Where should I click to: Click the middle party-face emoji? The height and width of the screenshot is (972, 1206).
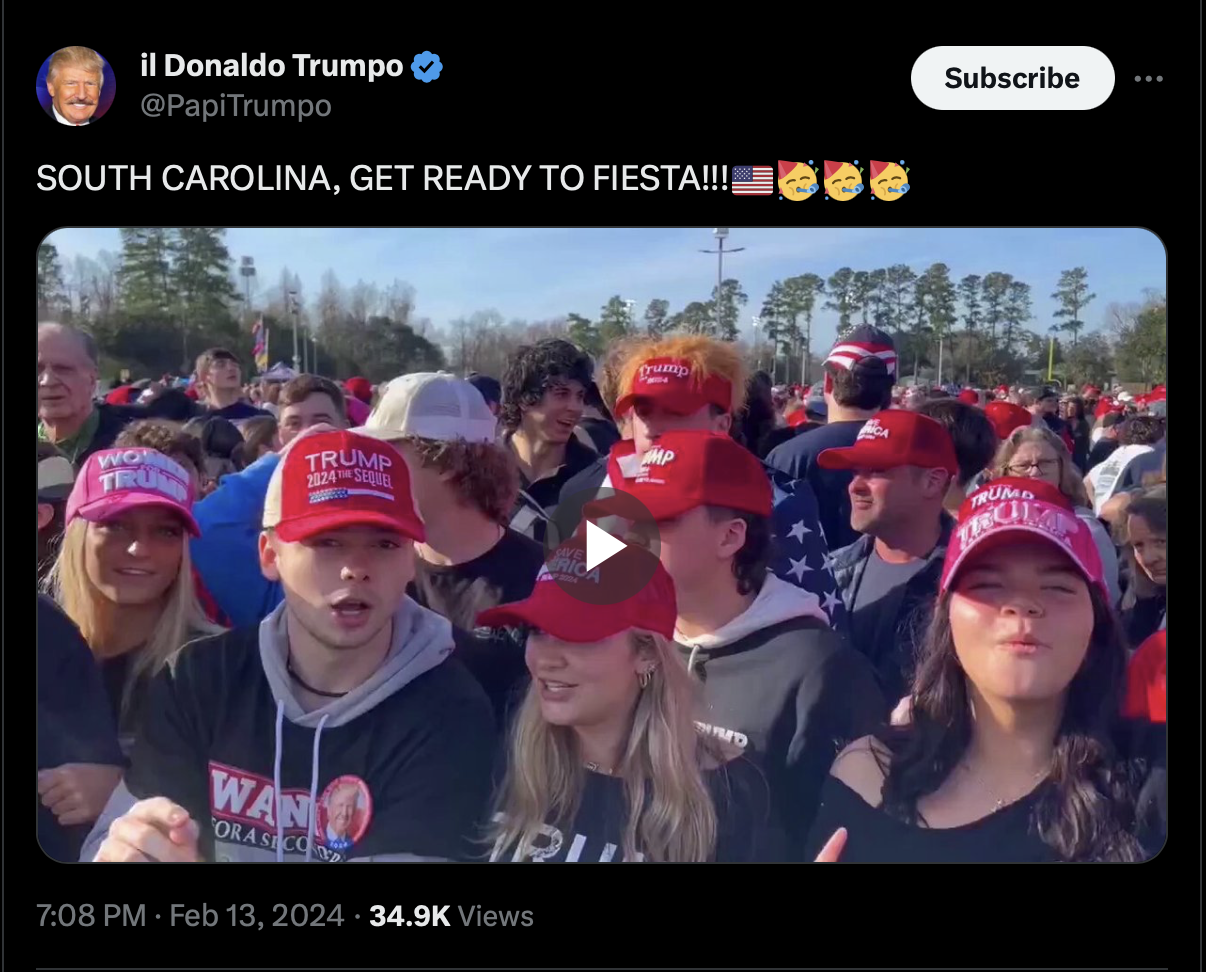tap(843, 180)
